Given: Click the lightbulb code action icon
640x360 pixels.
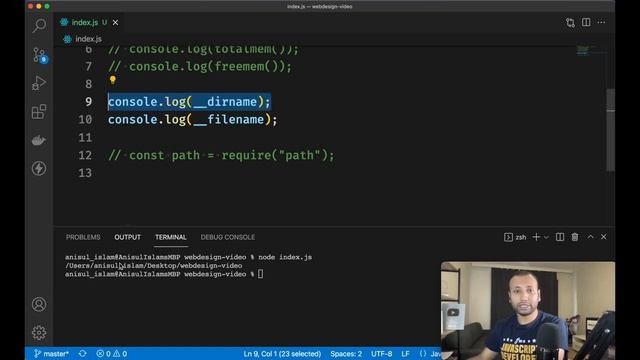Looking at the screenshot, I should [x=113, y=80].
